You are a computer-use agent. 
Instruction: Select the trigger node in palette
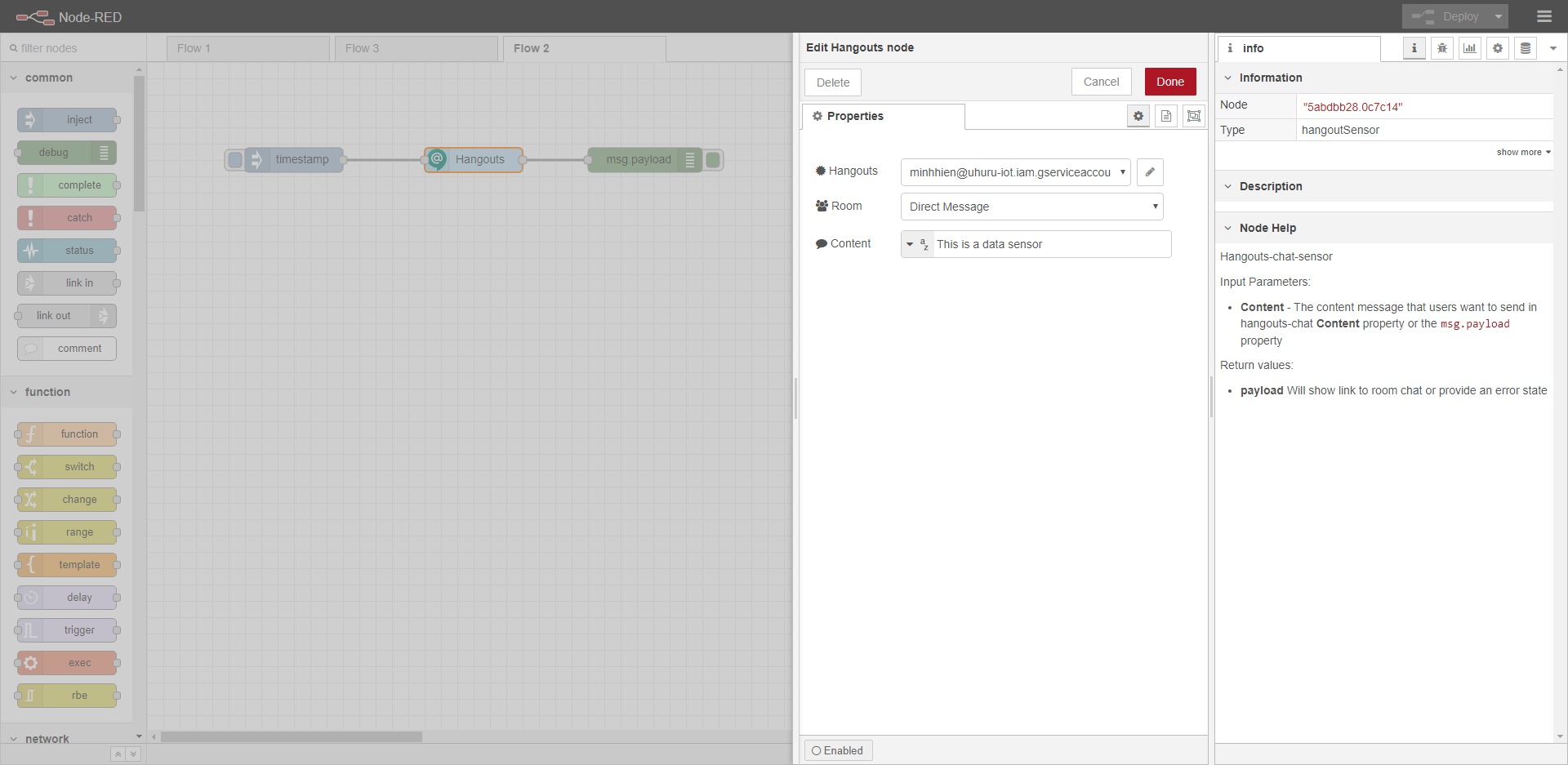pos(67,630)
